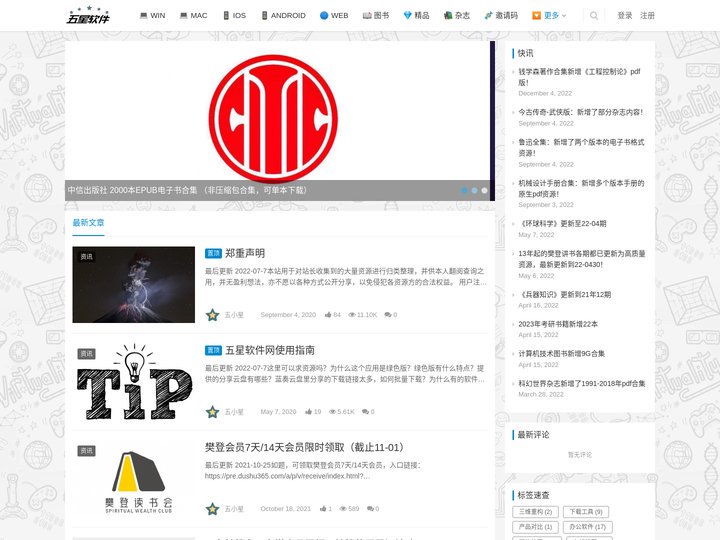Open the 樊登会员7天/14天会员限时领取 article title
Image resolution: width=720 pixels, height=540 pixels.
(306, 447)
